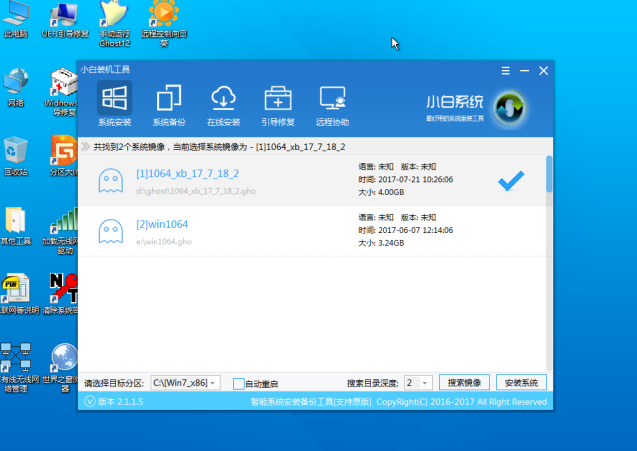Click the path d:\ghost\1064_xb_17_7_18_2.gho

click(x=196, y=191)
